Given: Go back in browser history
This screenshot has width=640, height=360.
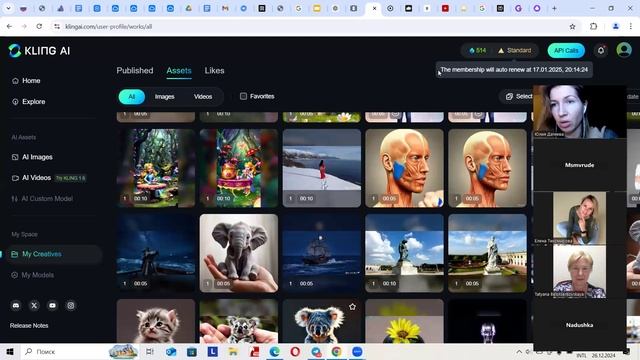Looking at the screenshot, I should click(9, 27).
